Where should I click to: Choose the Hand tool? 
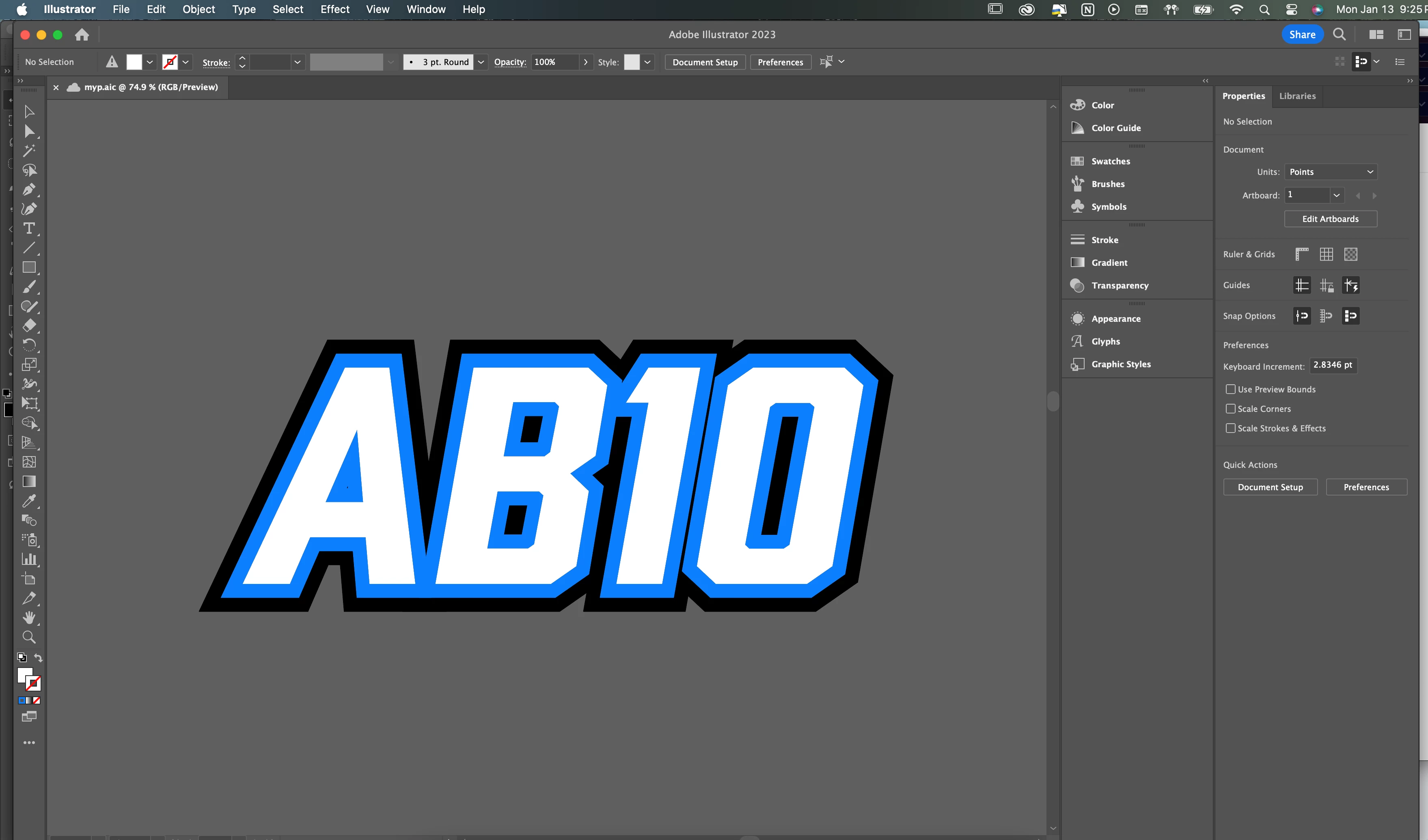pyautogui.click(x=29, y=617)
